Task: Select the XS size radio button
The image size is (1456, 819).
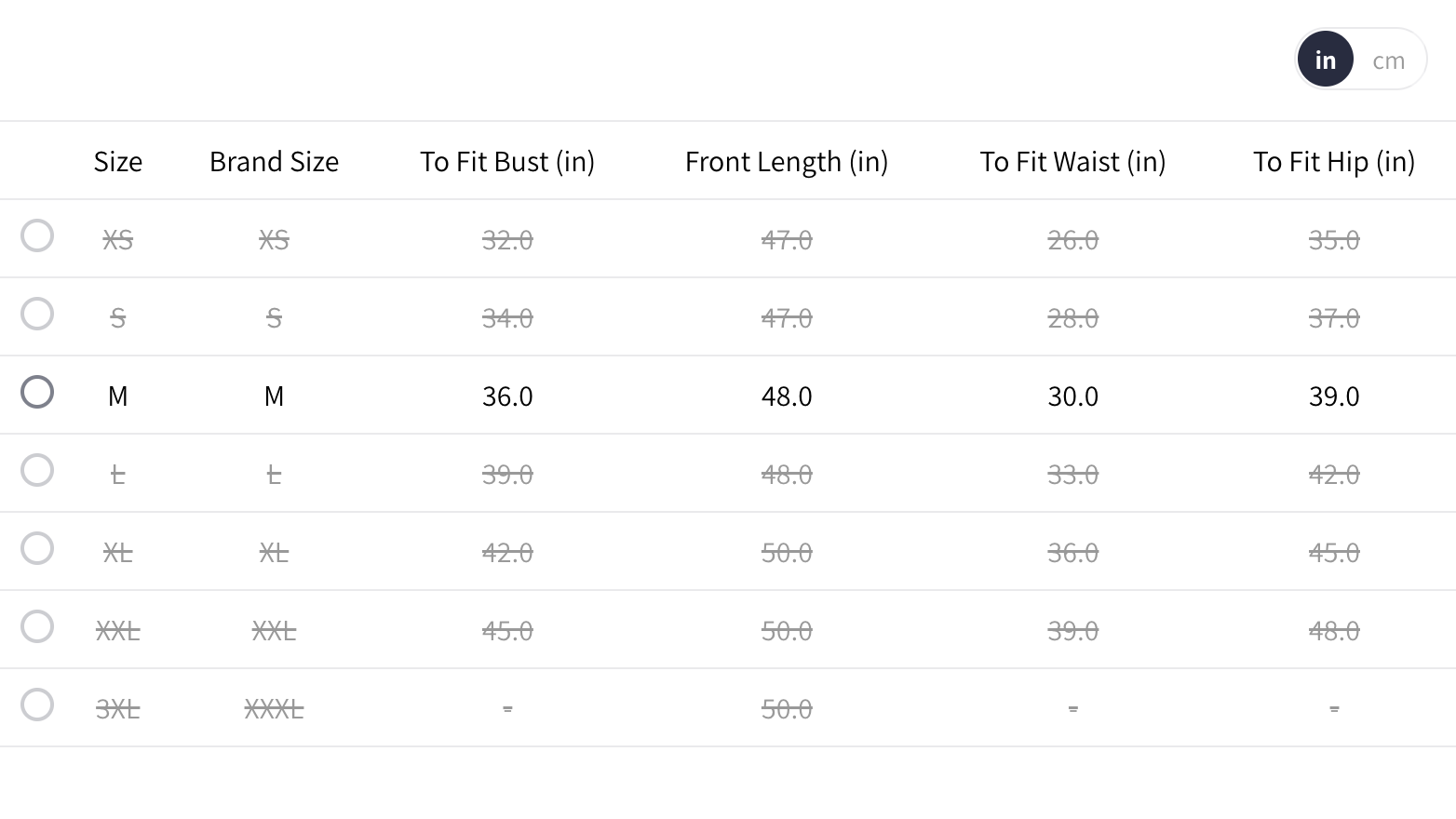Action: pyautogui.click(x=37, y=235)
